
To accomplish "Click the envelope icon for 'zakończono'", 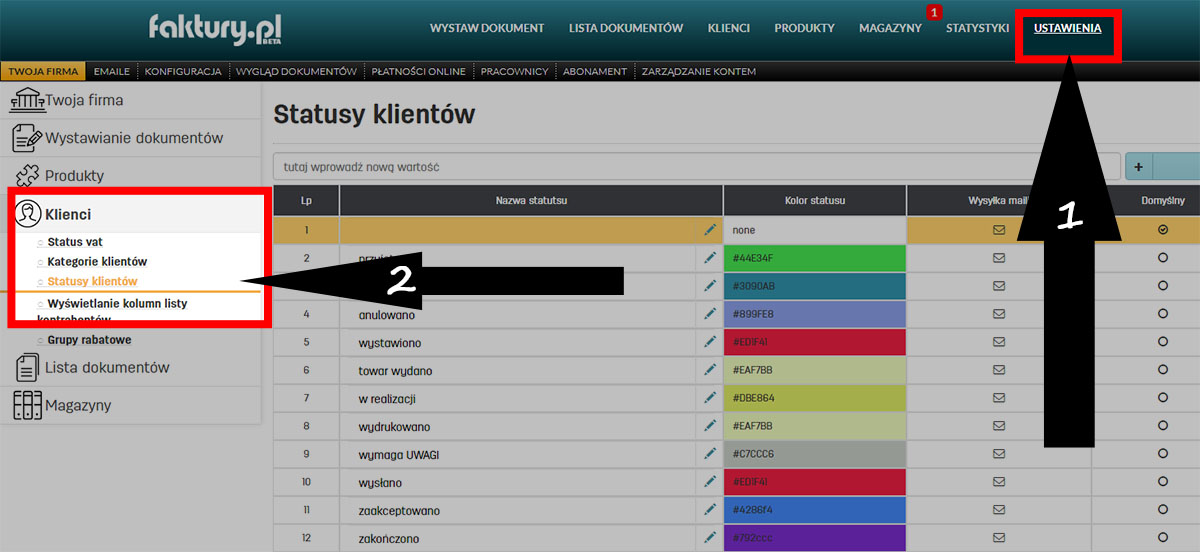I will (x=998, y=538).
